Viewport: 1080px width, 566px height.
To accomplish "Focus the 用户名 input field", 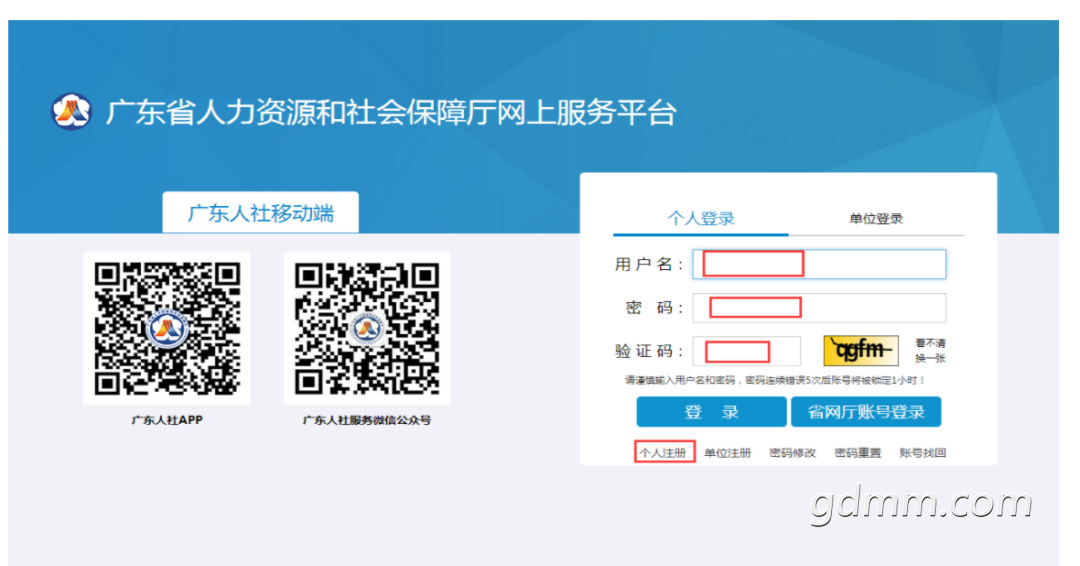I will click(819, 264).
